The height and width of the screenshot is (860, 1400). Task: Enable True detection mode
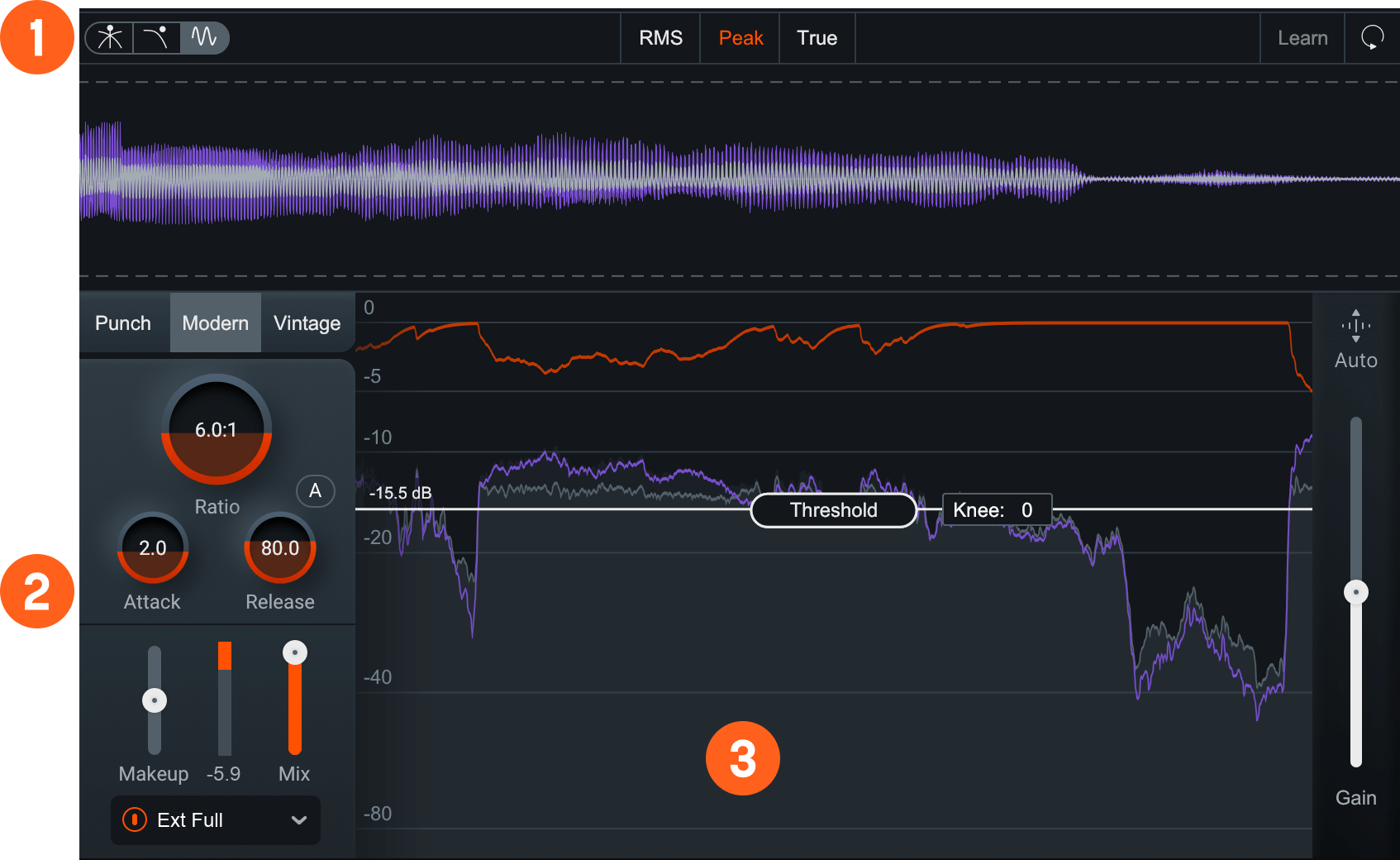point(817,37)
